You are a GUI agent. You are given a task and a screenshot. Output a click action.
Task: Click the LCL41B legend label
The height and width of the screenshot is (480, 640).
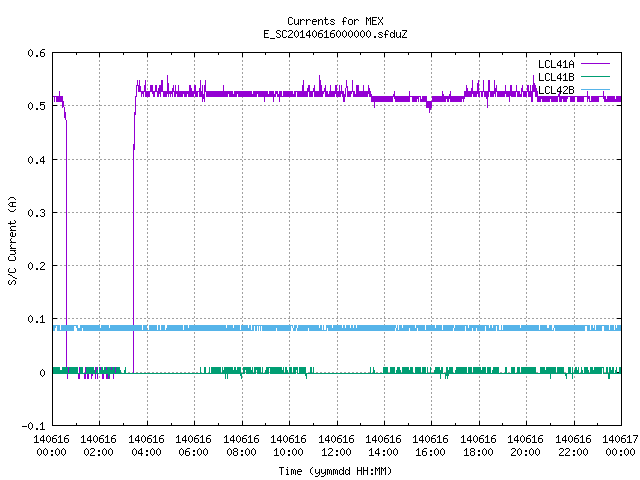tap(556, 77)
